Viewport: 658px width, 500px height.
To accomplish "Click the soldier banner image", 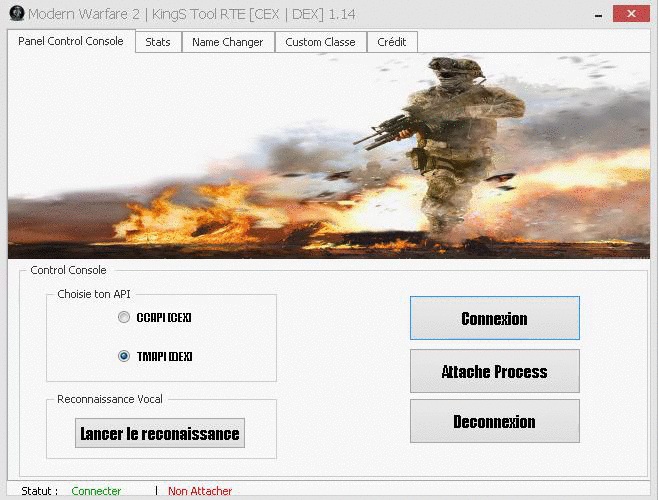I will coord(329,155).
